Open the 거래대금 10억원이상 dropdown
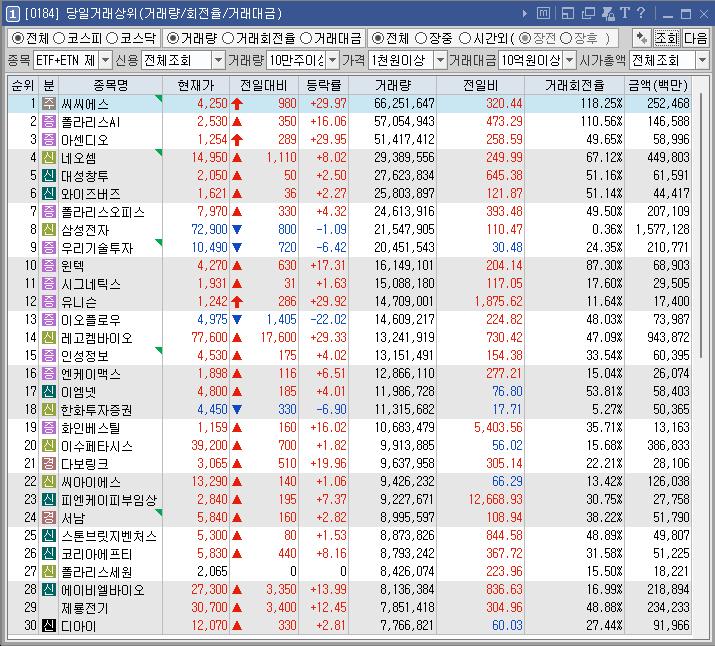The height and width of the screenshot is (646, 715). (569, 60)
